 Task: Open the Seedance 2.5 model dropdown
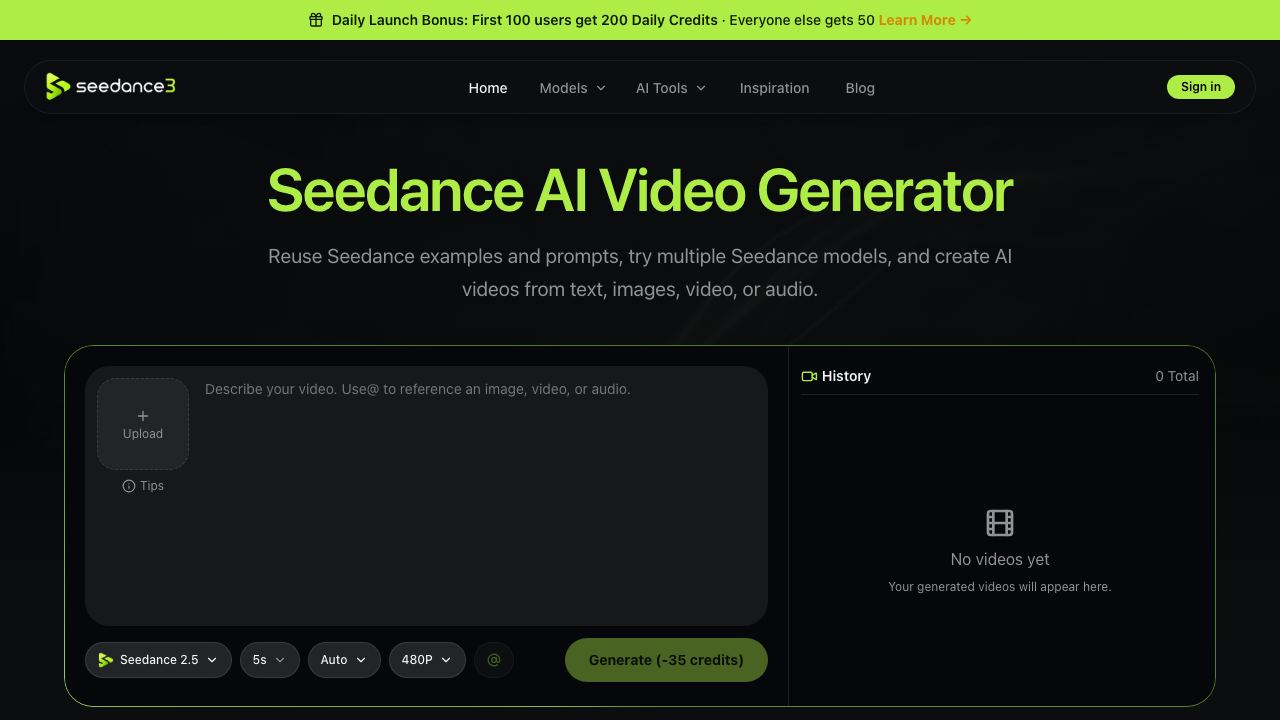(158, 660)
